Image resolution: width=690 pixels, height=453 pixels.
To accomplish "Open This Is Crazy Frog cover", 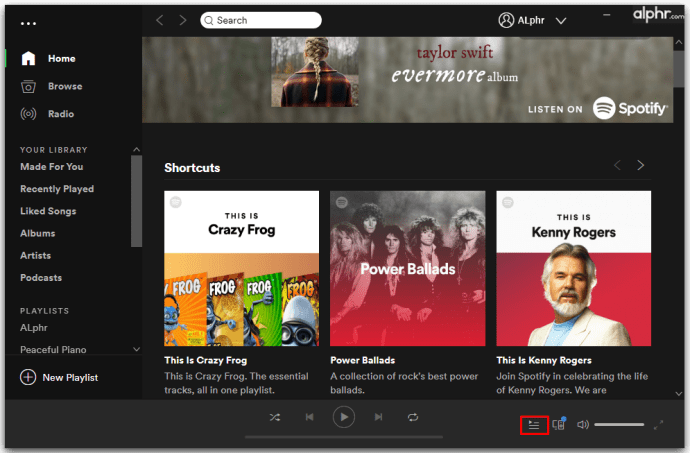I will [x=242, y=268].
